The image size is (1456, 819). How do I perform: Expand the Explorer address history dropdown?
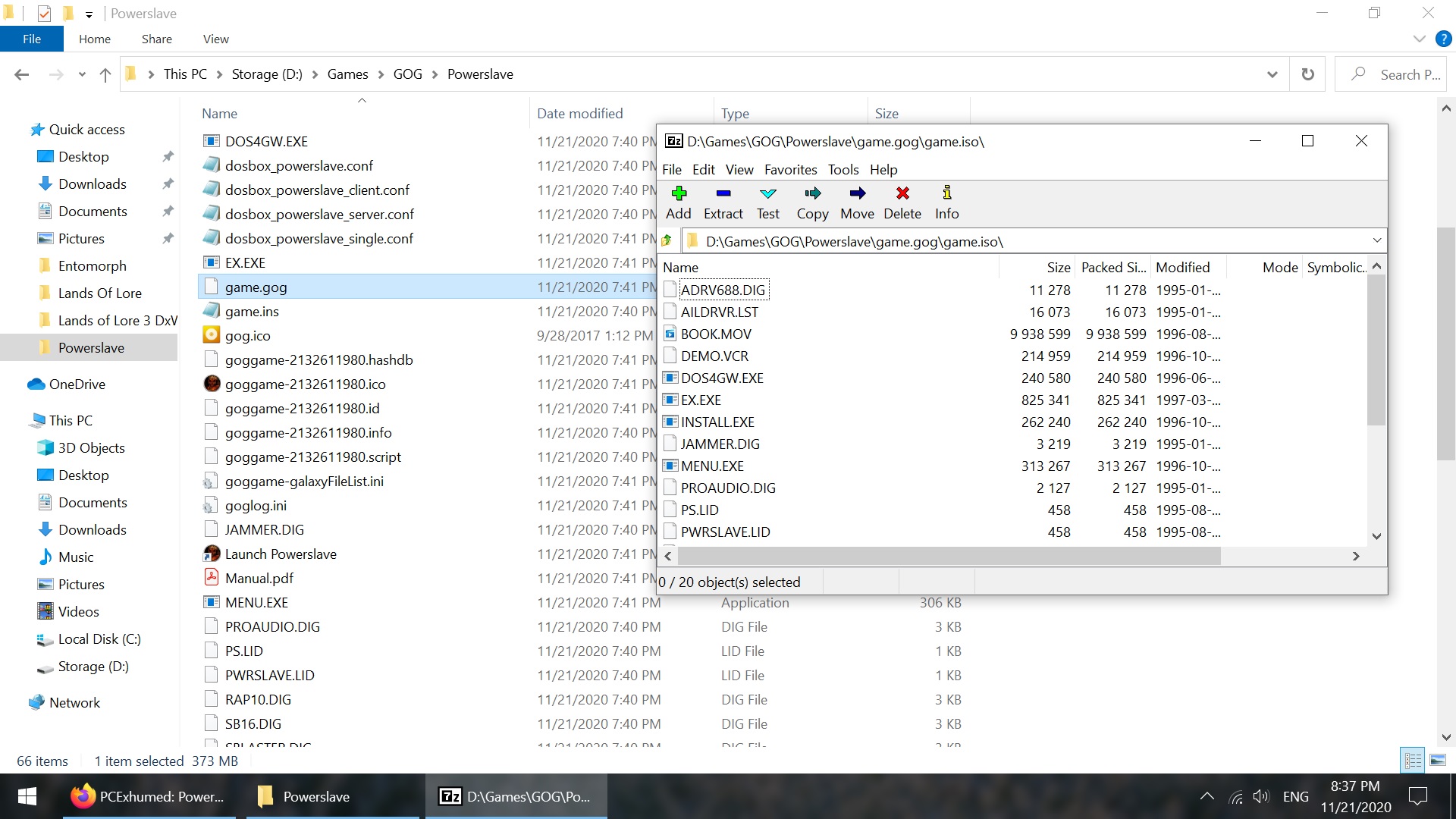pyautogui.click(x=1272, y=74)
